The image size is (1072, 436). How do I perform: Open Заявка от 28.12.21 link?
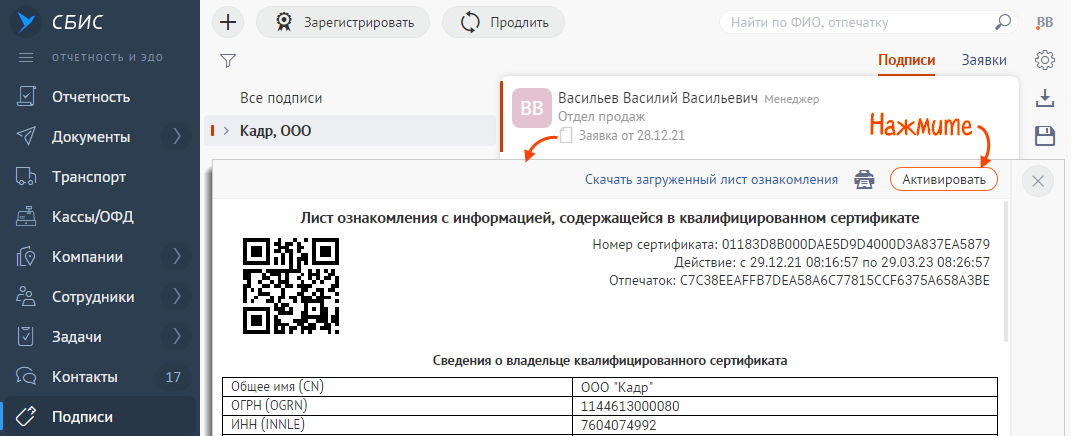point(631,135)
